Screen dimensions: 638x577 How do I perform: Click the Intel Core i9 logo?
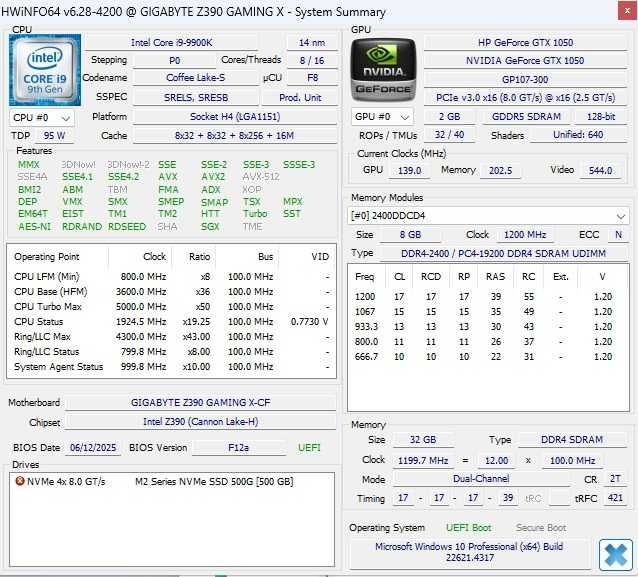45,70
